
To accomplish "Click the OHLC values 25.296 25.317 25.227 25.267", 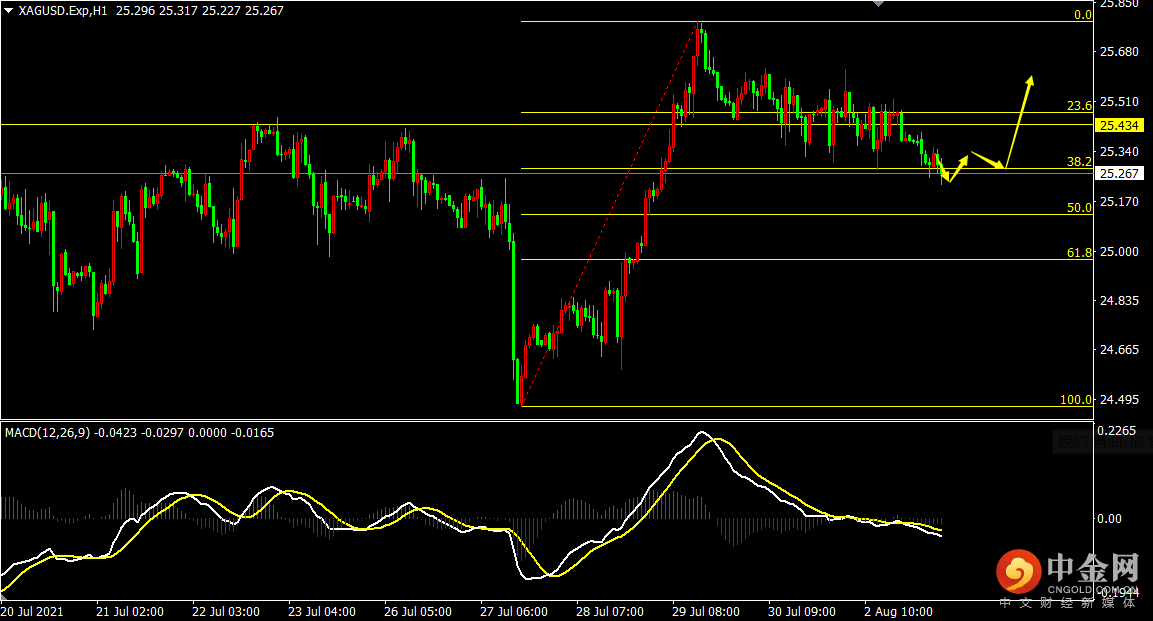I will pyautogui.click(x=200, y=11).
